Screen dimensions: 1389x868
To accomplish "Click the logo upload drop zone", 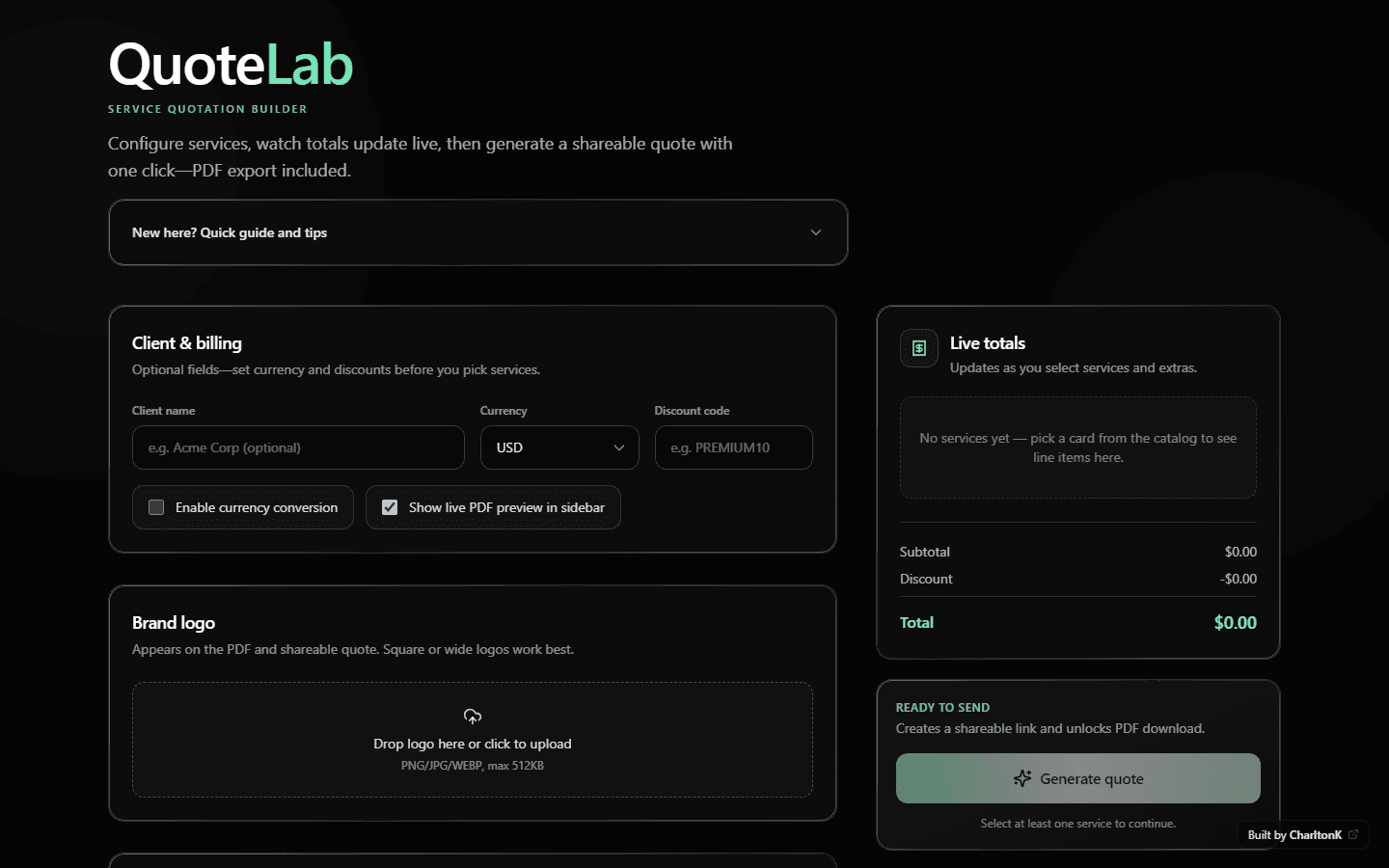I will pyautogui.click(x=472, y=741).
